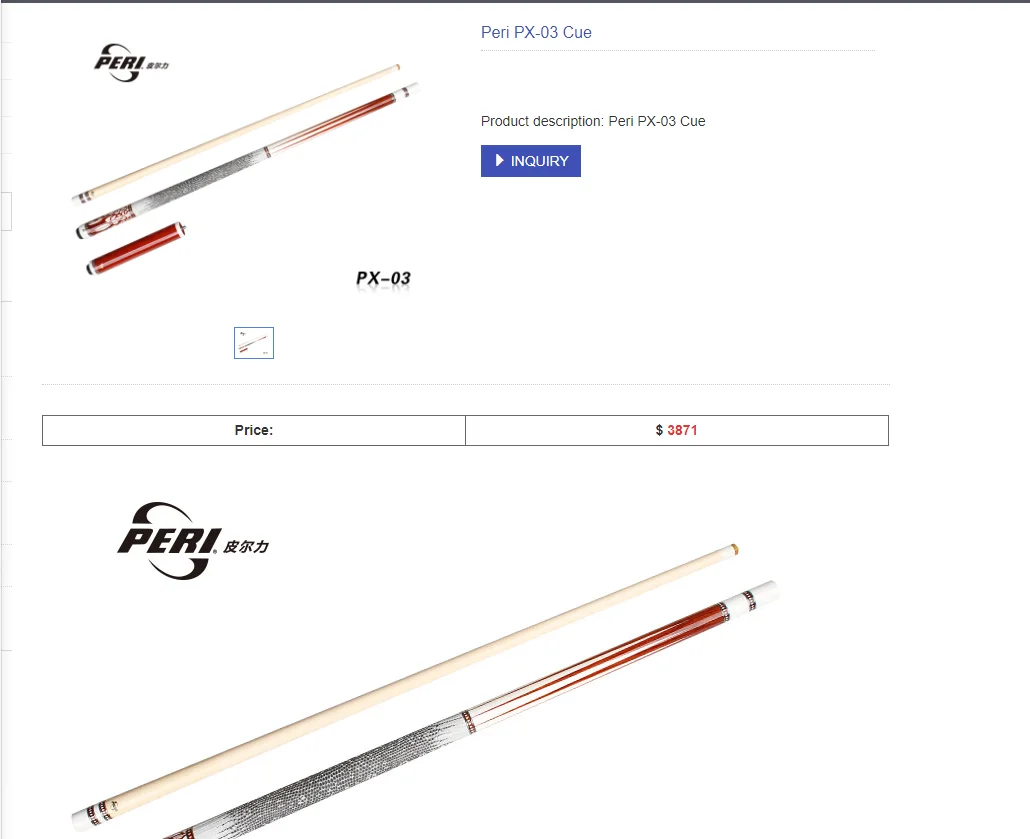Click the arrow icon inside INQUIRY button
Viewport: 1030px width, 839px height.
point(499,160)
